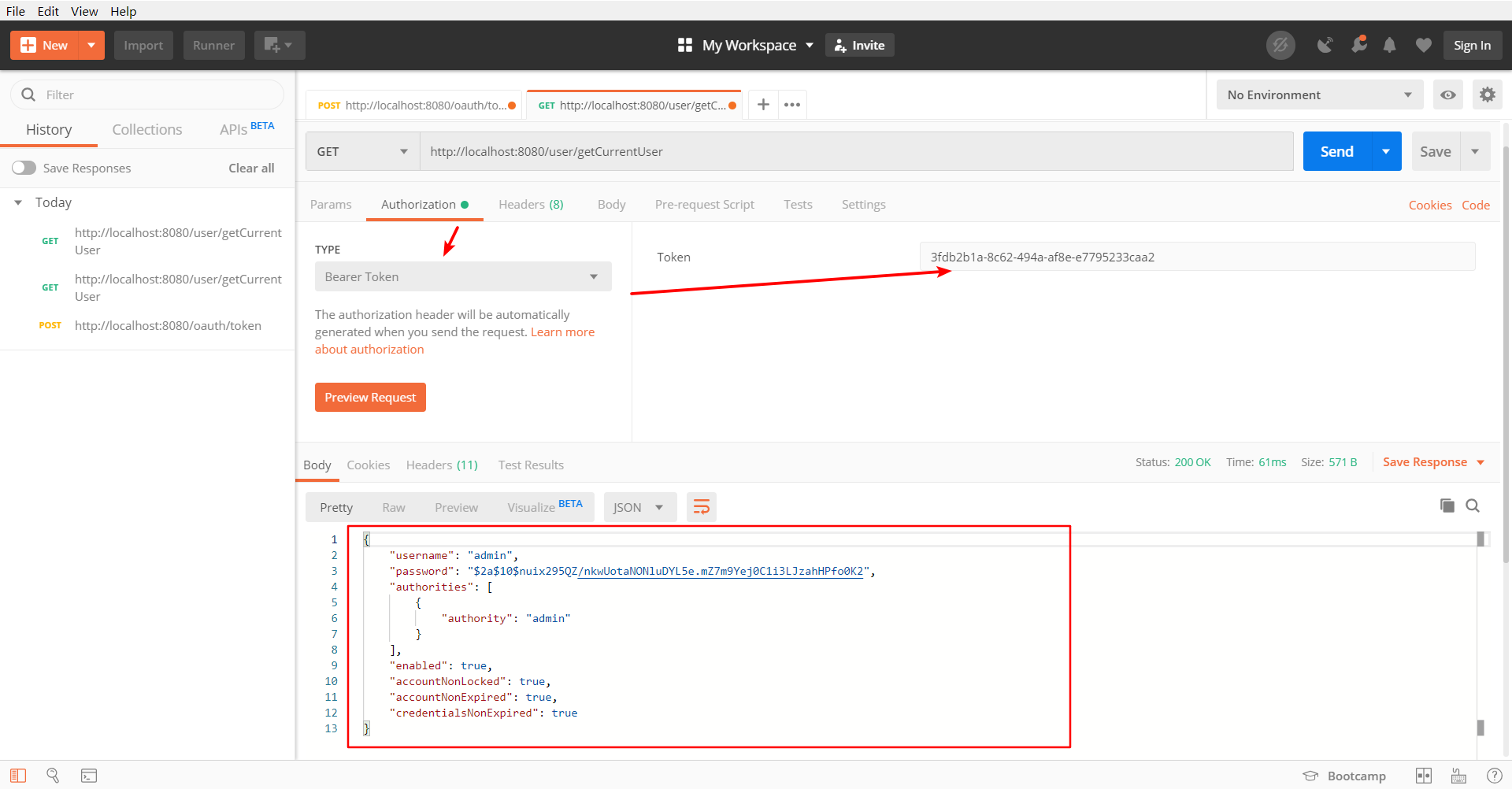1512x789 pixels.
Task: Click the sync offline status icon
Action: (1280, 46)
